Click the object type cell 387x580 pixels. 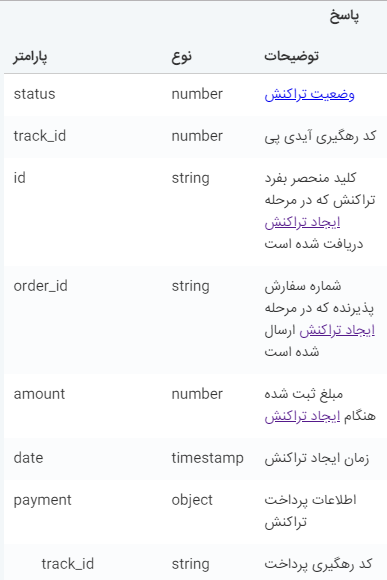click(192, 500)
